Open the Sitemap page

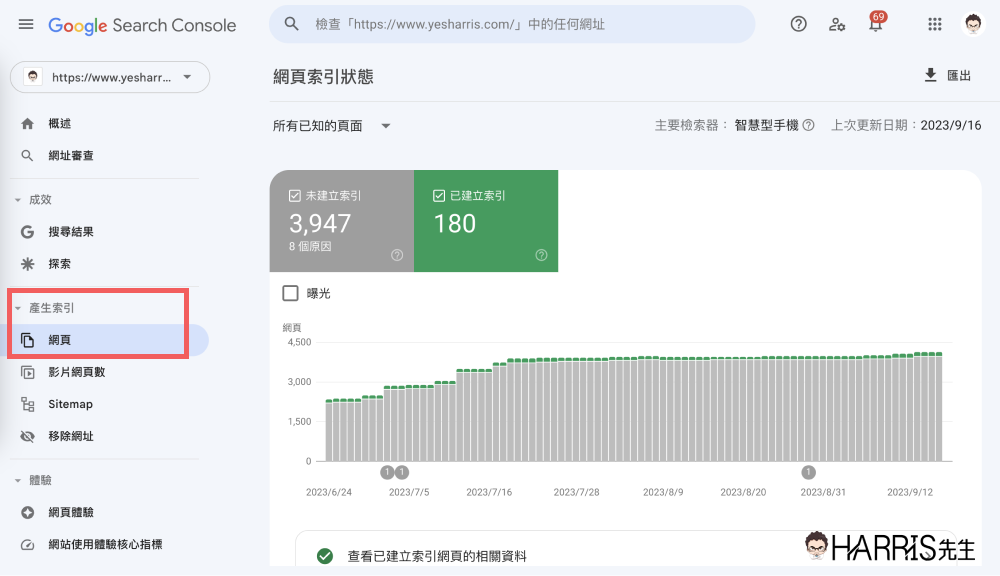tap(70, 404)
